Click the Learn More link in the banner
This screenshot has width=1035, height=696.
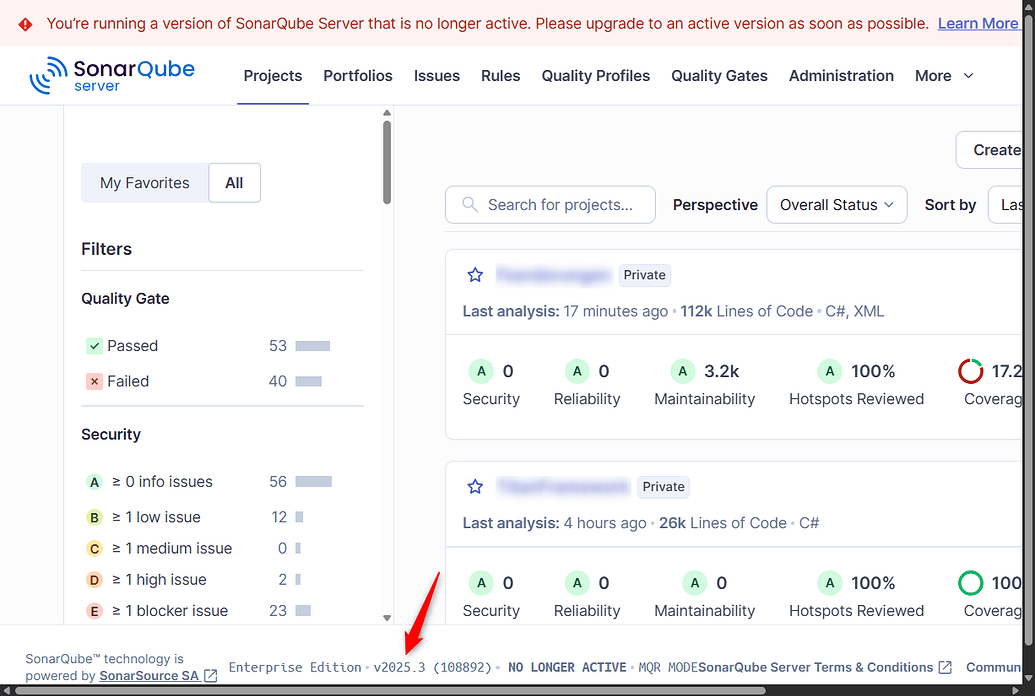tap(978, 22)
